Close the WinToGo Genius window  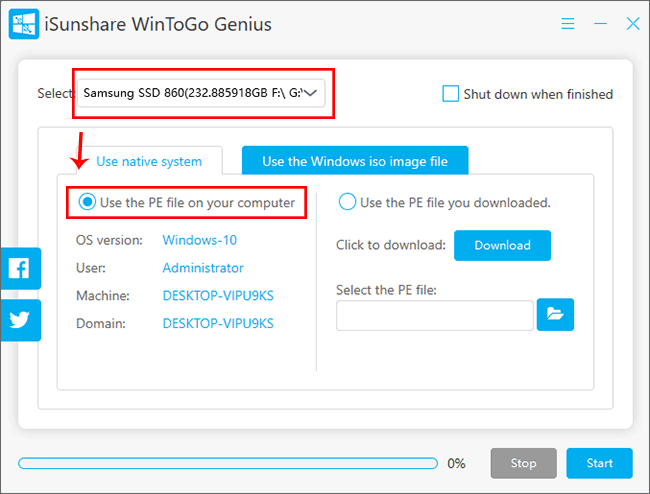click(x=633, y=24)
